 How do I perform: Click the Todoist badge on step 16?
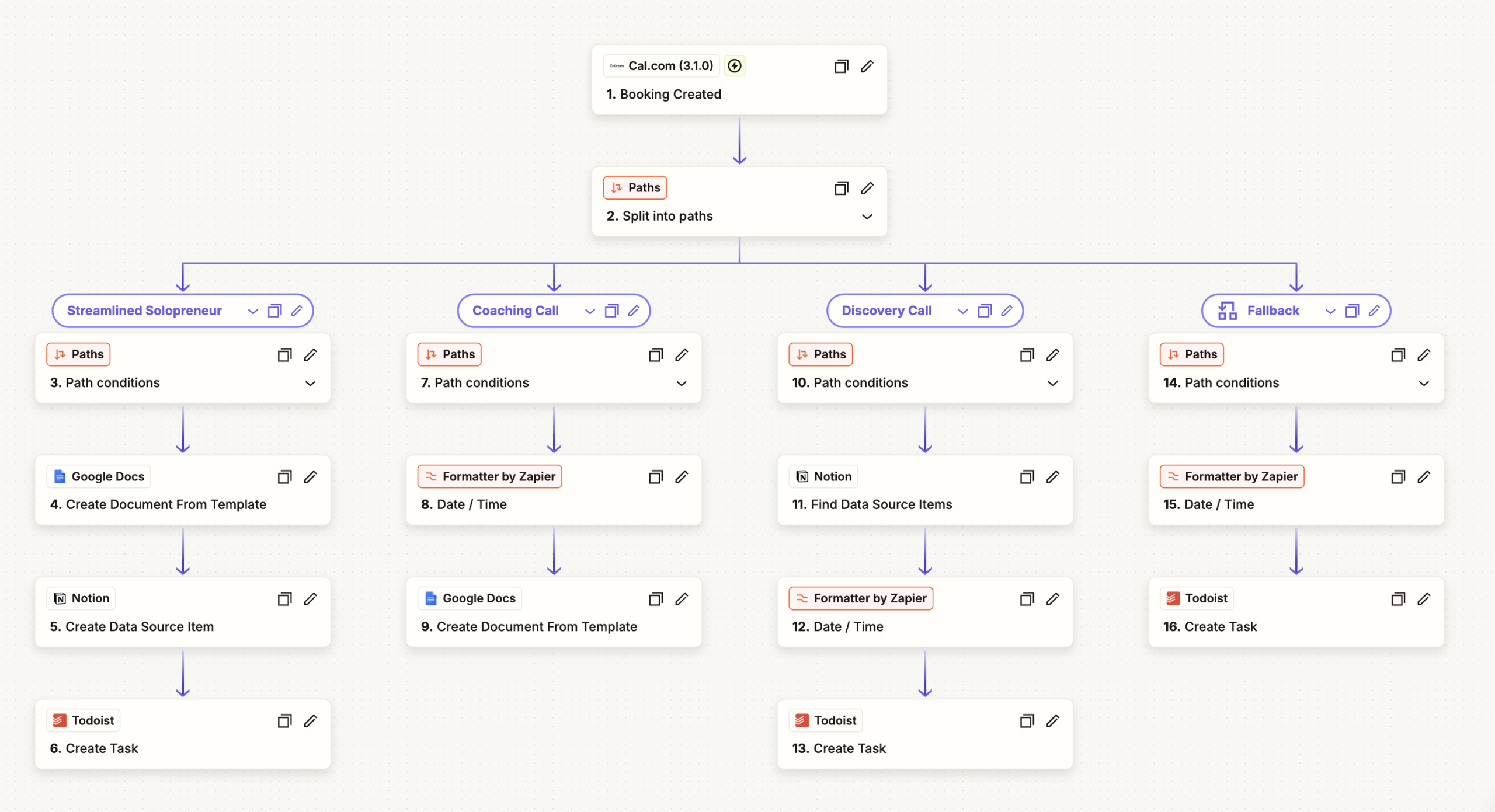pyautogui.click(x=1197, y=599)
